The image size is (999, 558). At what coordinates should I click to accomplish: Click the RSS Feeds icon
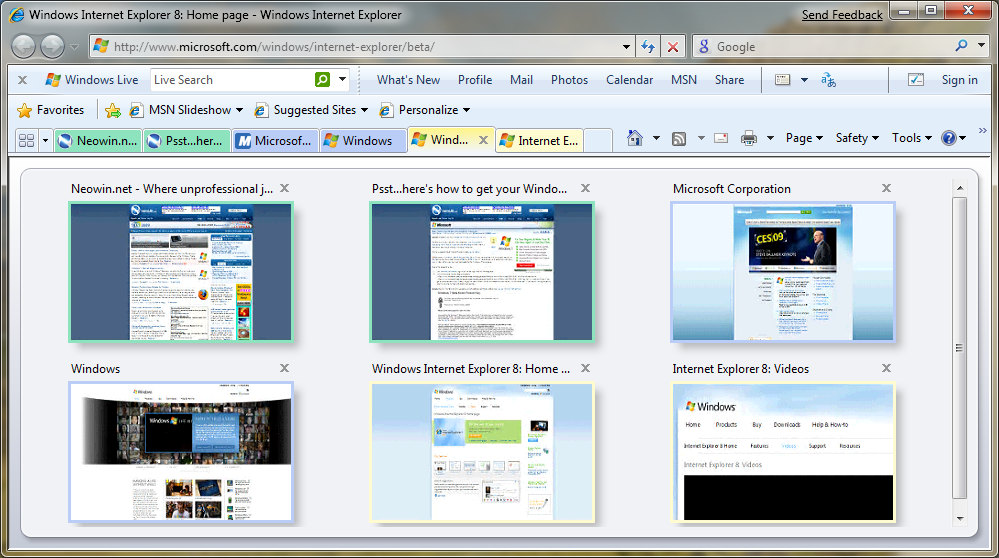pyautogui.click(x=679, y=138)
